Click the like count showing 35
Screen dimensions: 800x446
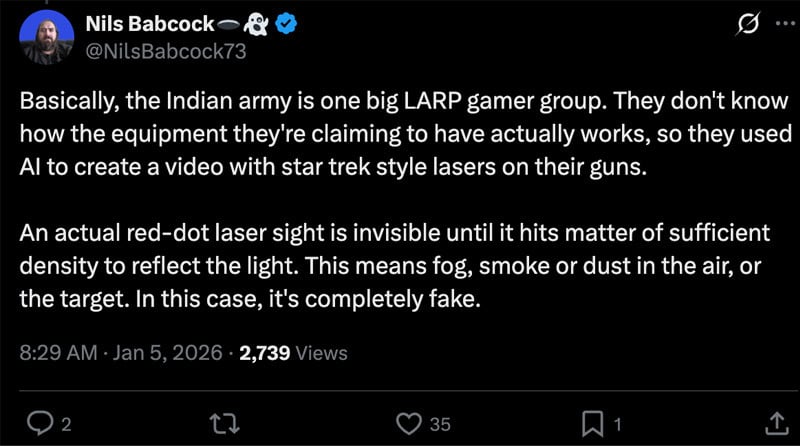click(x=439, y=425)
